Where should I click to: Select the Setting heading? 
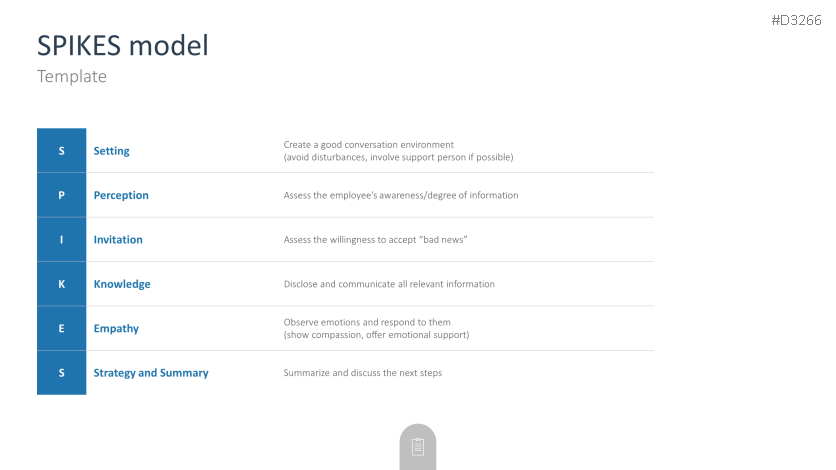(x=112, y=151)
